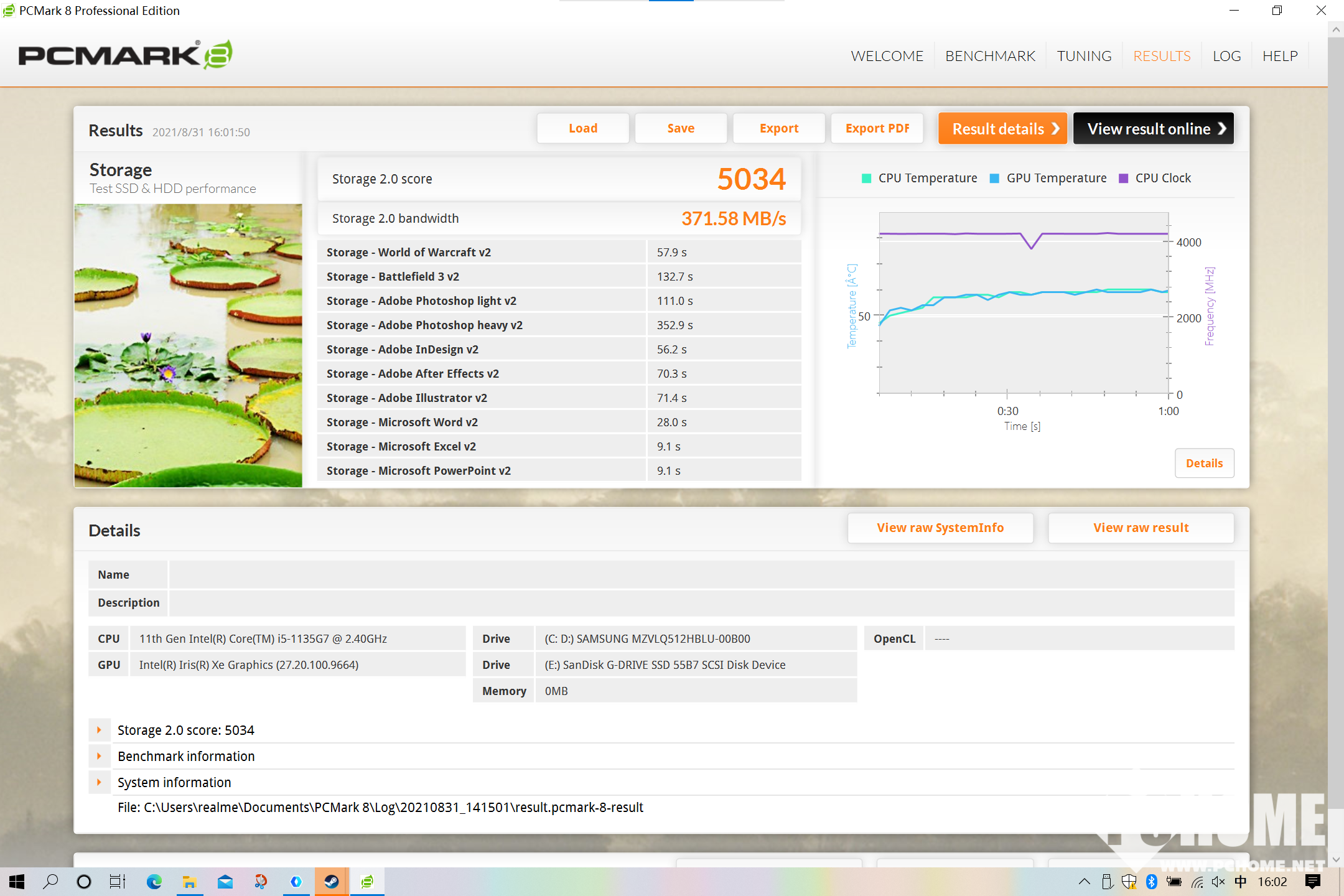This screenshot has height=896, width=1344.
Task: Open the TUNING tab
Action: (x=1084, y=56)
